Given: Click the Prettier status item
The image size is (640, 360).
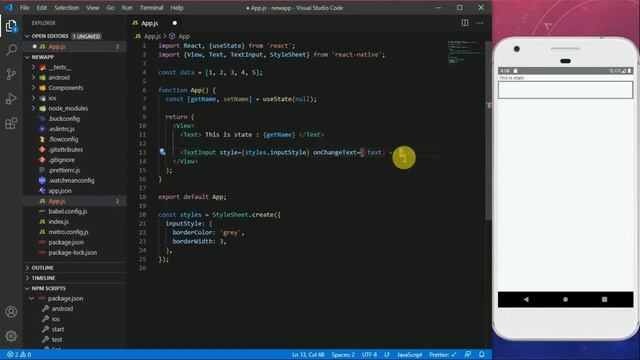Looking at the screenshot, I should 442,355.
